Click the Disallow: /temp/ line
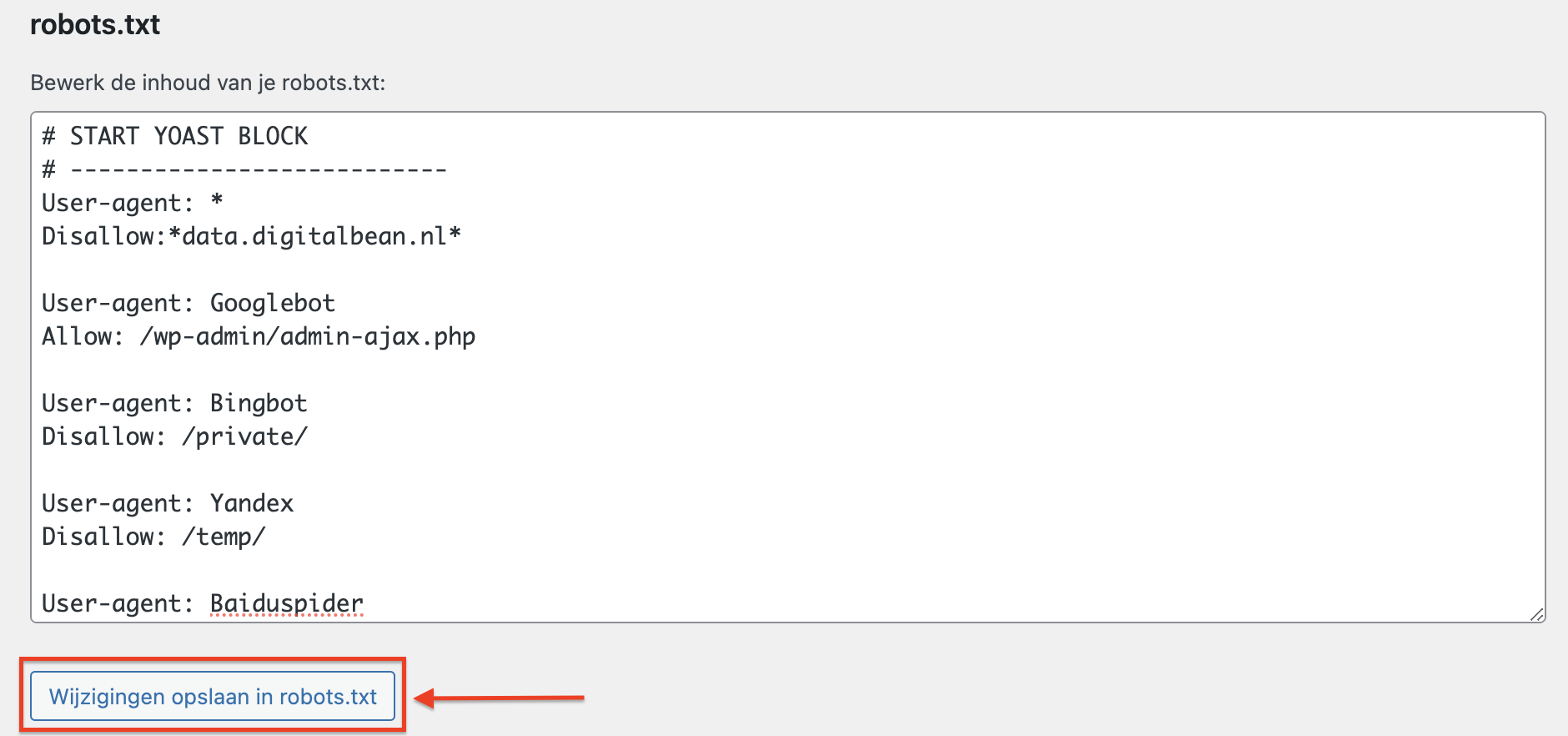 point(153,536)
